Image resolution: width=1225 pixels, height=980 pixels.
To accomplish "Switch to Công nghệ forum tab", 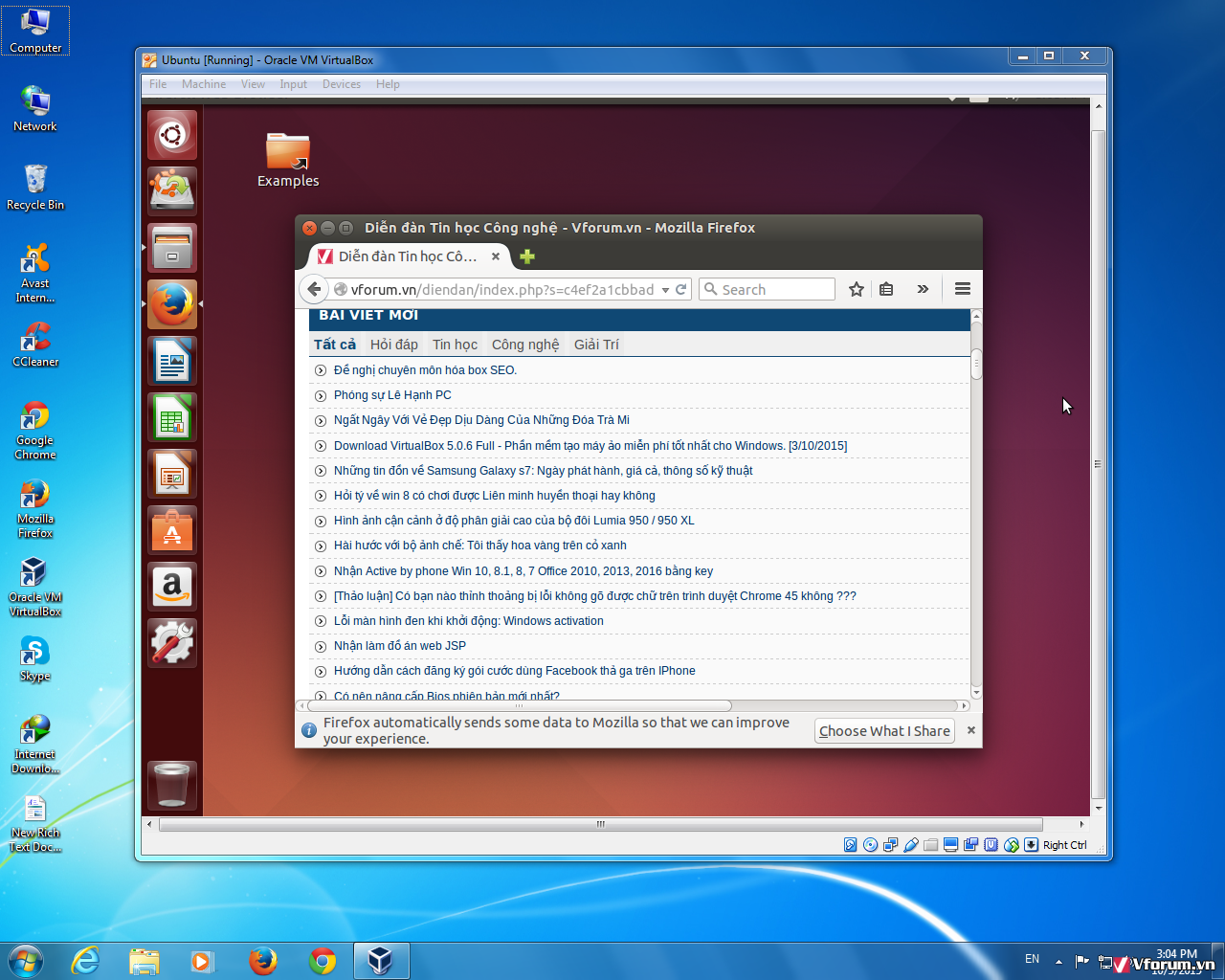I will point(525,345).
